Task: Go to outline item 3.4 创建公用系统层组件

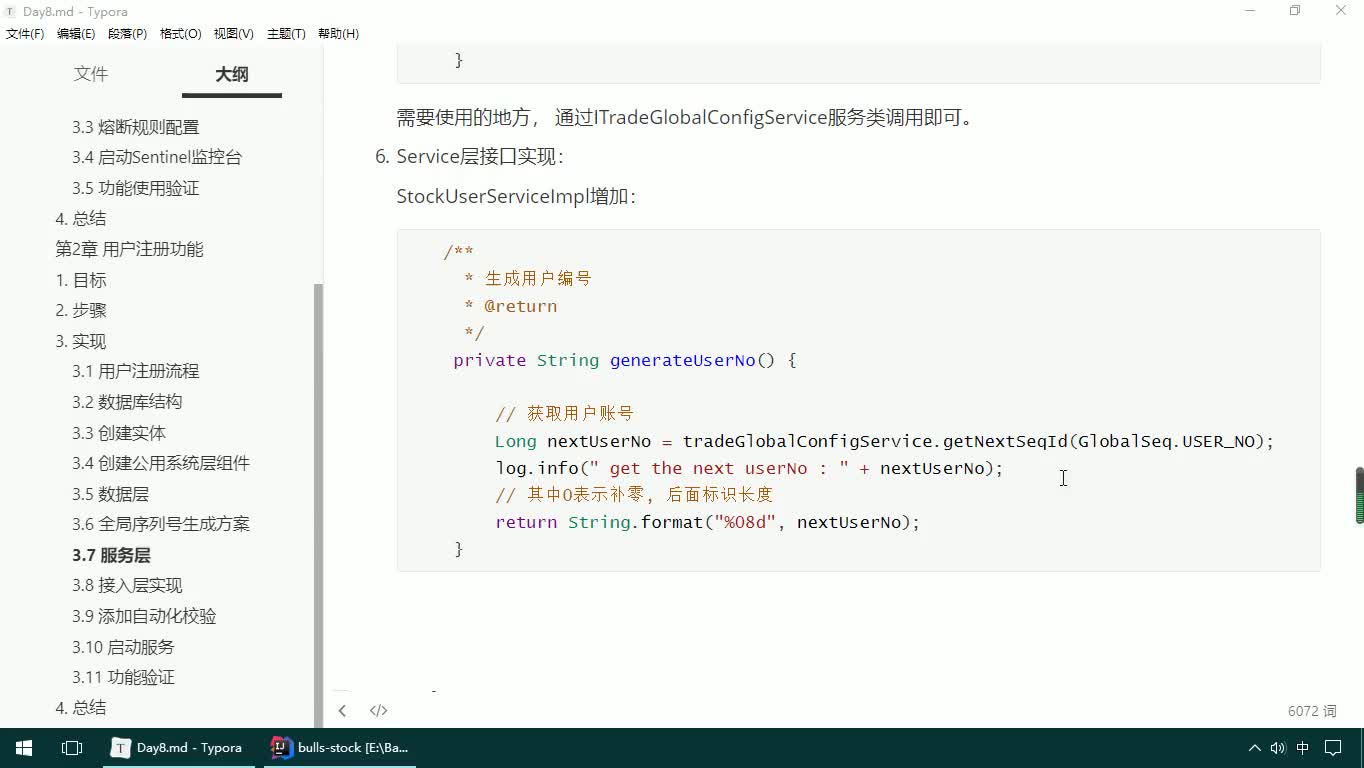Action: tap(161, 463)
